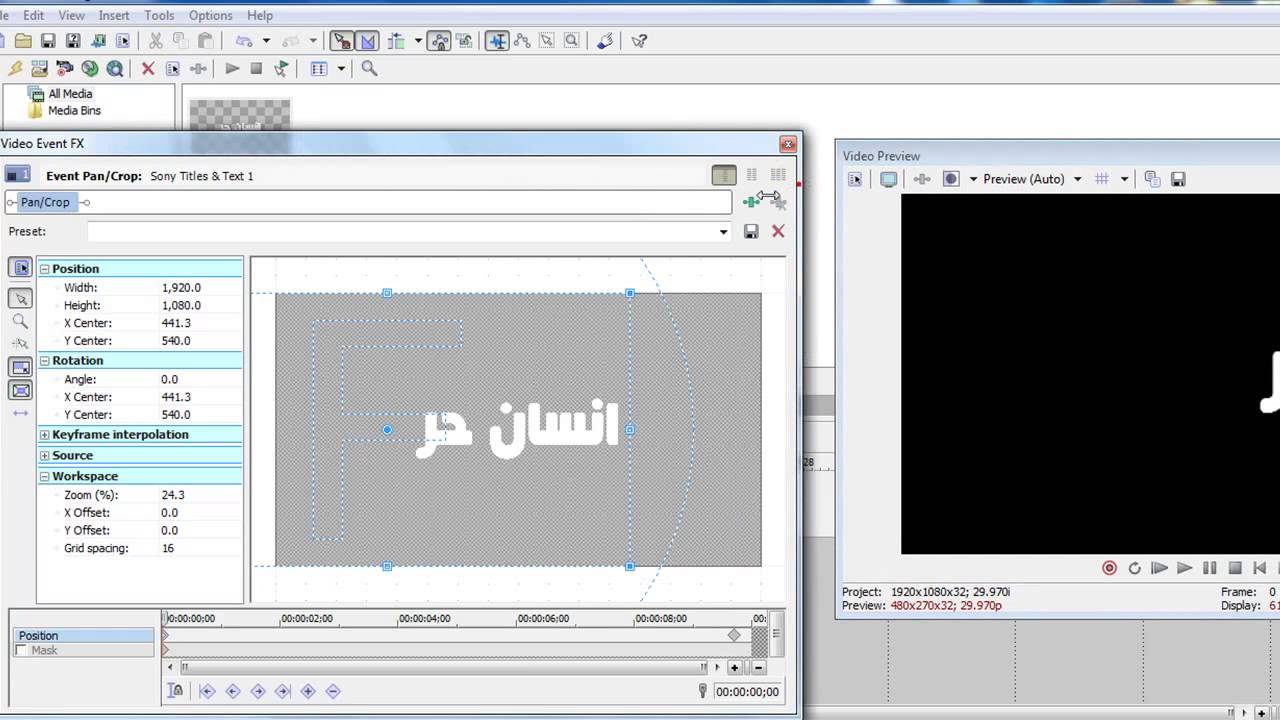Select the Zoom magnifier tool in Pan/Crop sidebar
This screenshot has height=720, width=1280.
20,321
